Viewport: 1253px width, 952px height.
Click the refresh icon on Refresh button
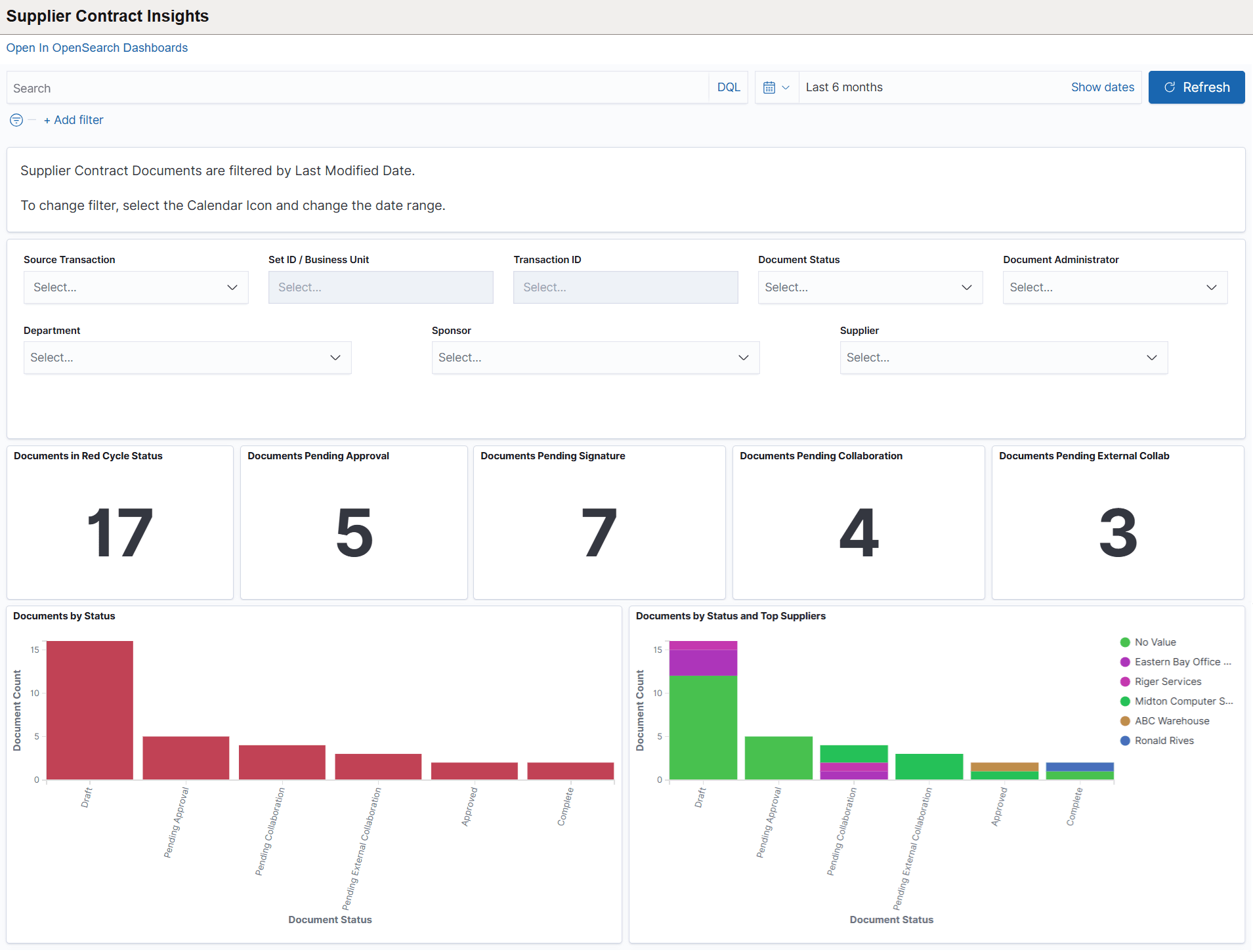tap(1170, 87)
